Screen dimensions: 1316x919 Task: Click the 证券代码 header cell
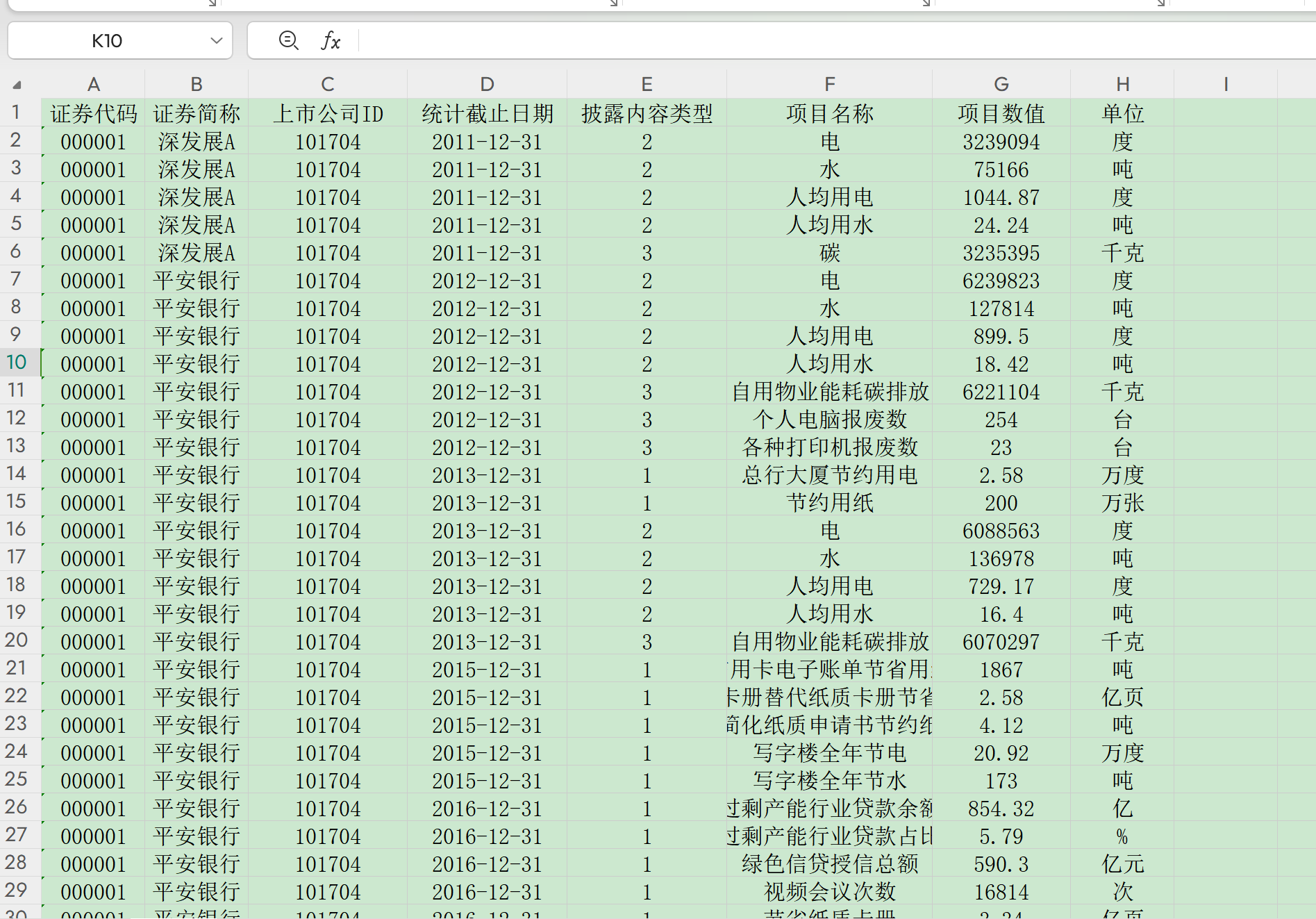coord(94,113)
